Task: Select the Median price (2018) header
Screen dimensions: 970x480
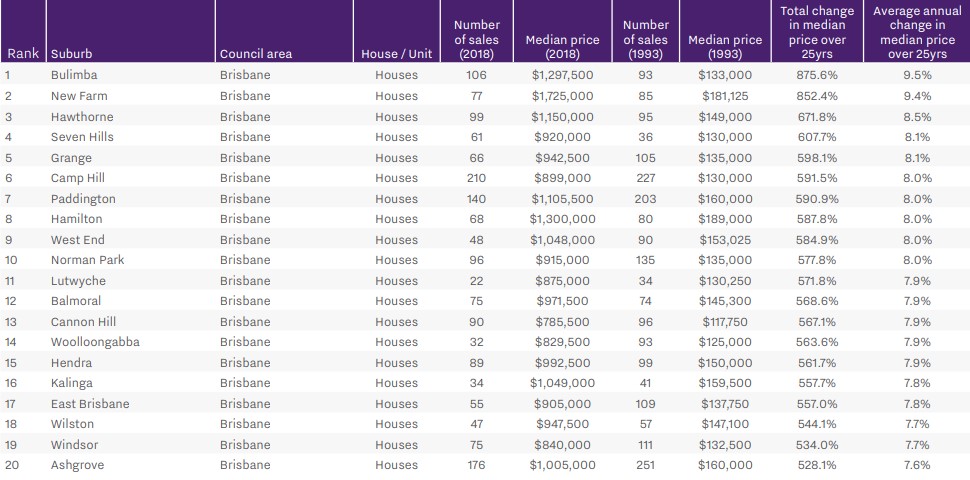Action: 562,47
